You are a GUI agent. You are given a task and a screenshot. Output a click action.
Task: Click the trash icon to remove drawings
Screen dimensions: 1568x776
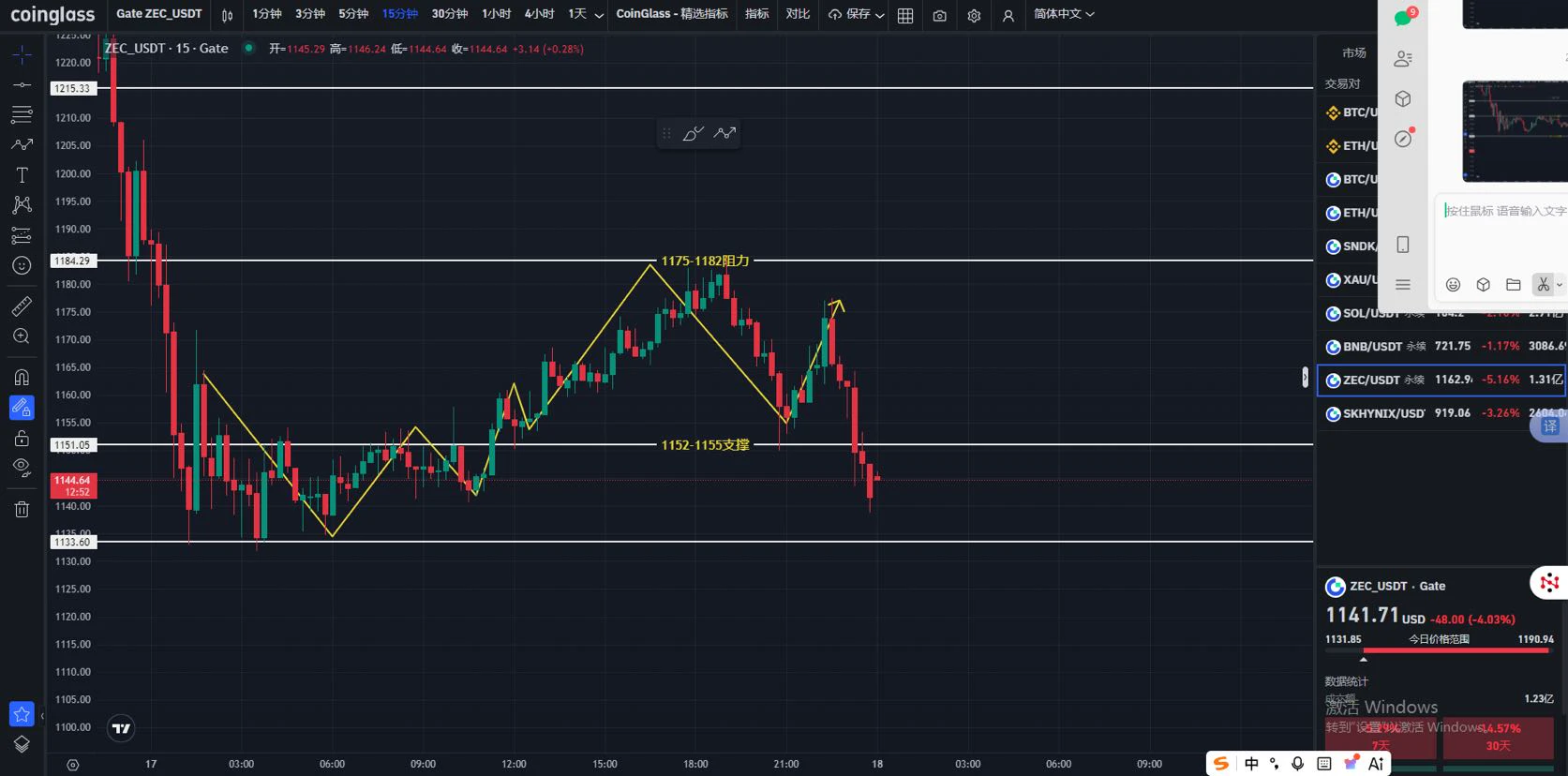click(22, 509)
